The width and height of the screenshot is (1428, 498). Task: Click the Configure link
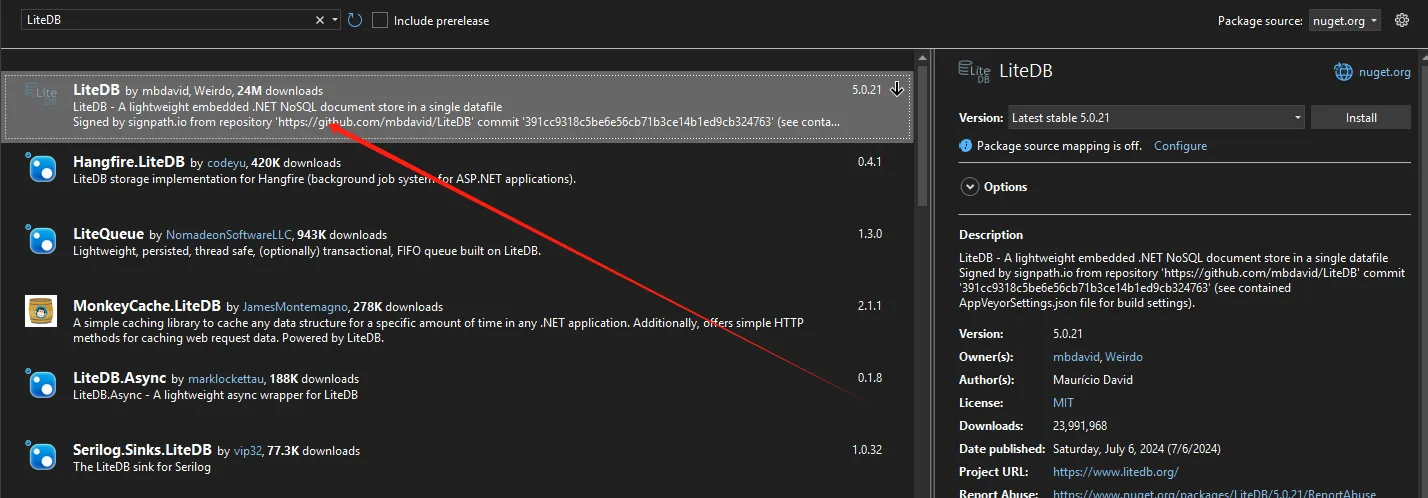tap(1180, 146)
